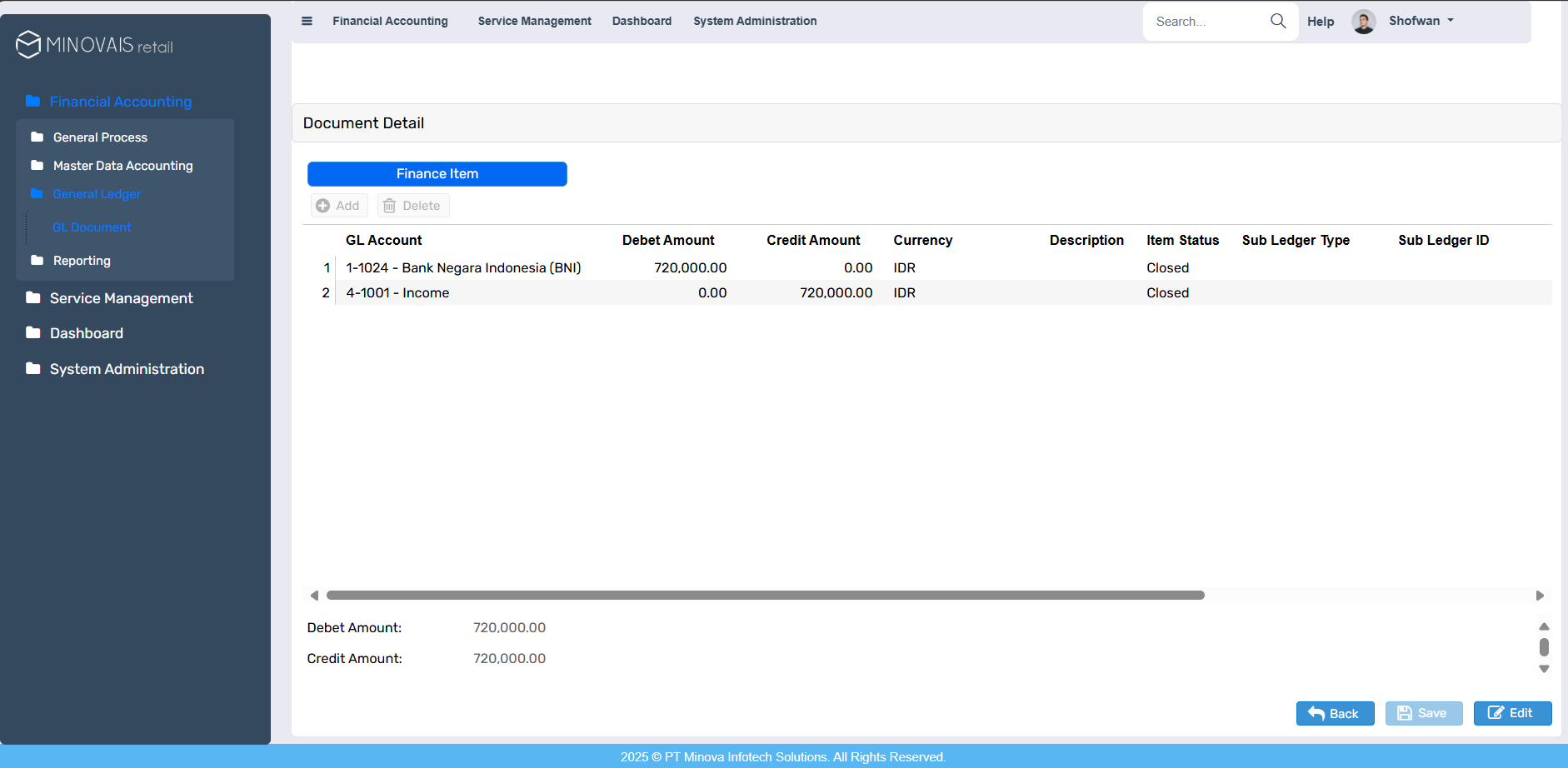Image resolution: width=1568 pixels, height=768 pixels.
Task: Click the Reporting folder icon
Action: 37,260
